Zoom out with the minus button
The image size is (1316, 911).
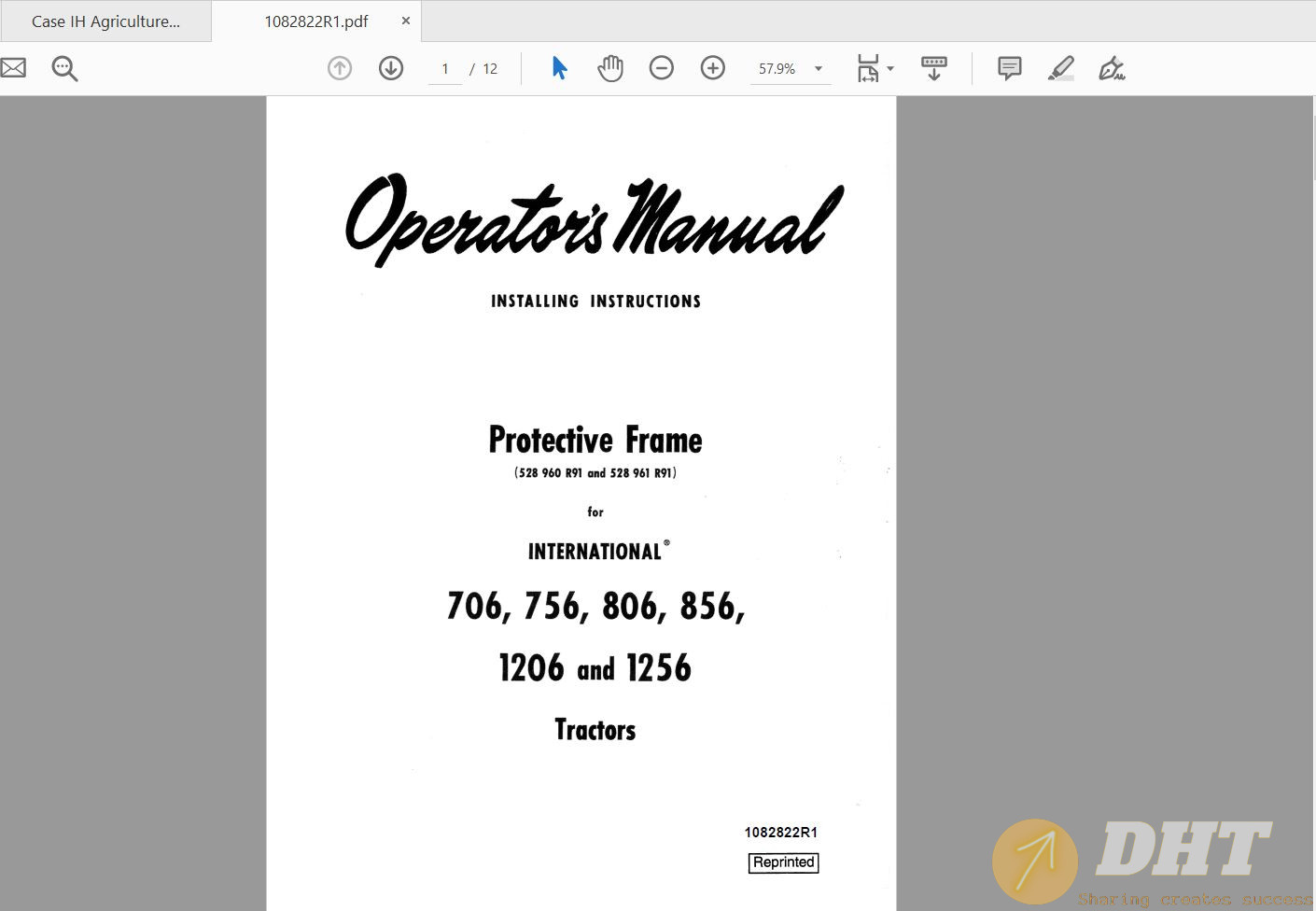coord(662,68)
